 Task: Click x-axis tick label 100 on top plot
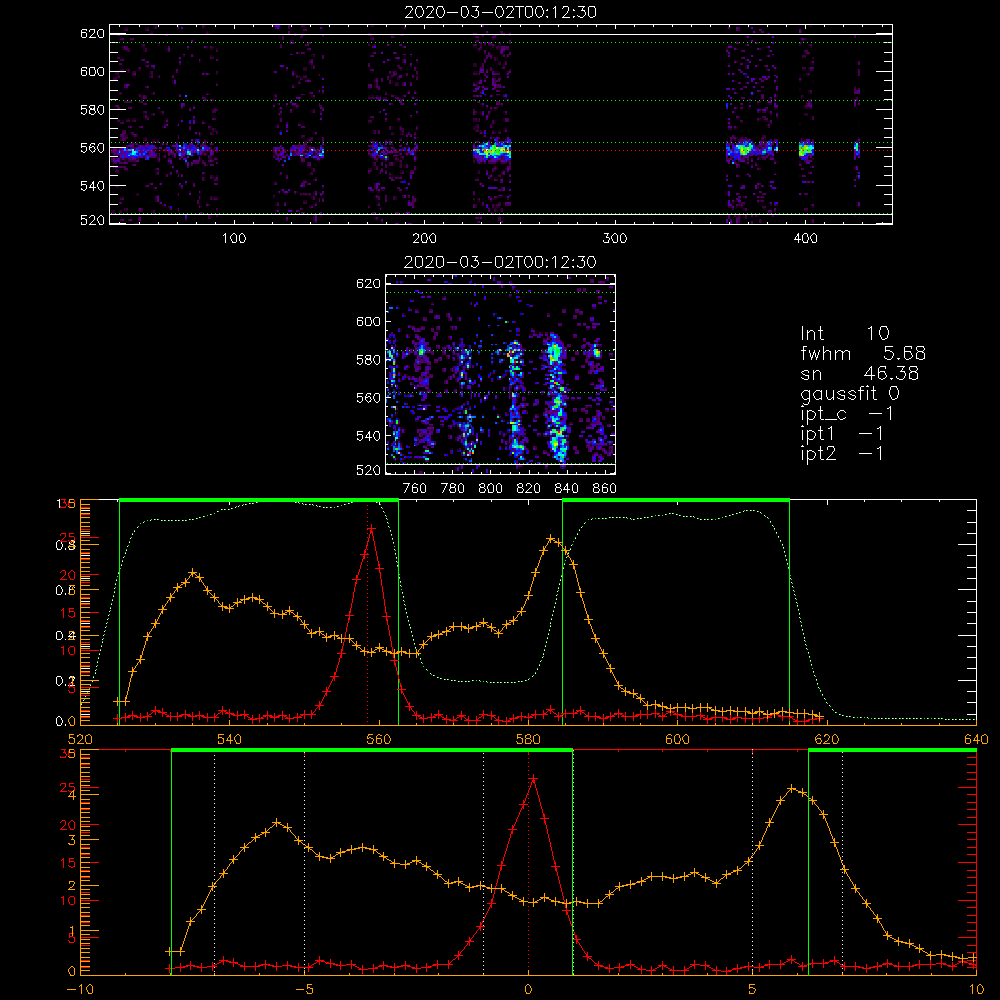coord(233,239)
